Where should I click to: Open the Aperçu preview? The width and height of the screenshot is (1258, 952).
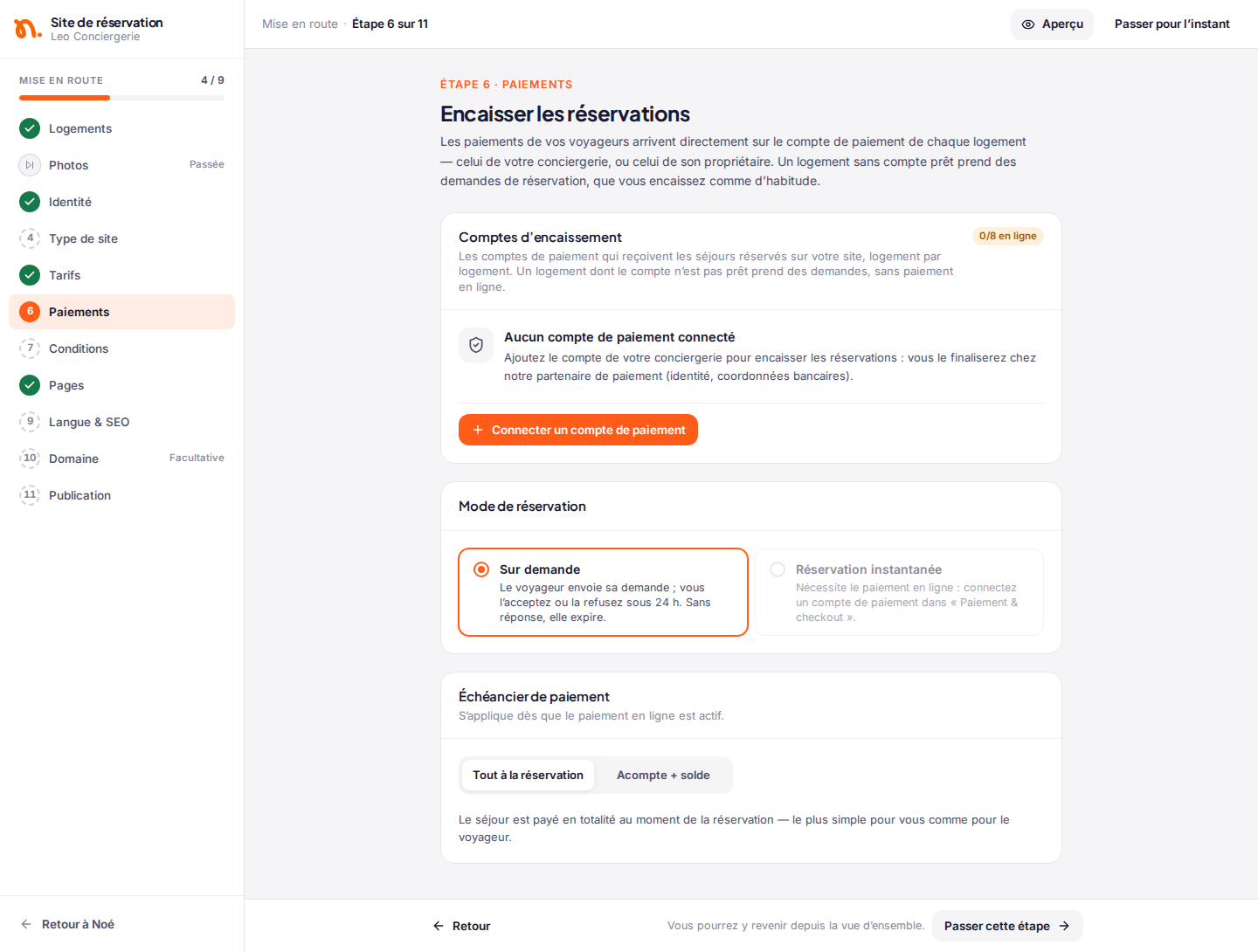click(1052, 24)
